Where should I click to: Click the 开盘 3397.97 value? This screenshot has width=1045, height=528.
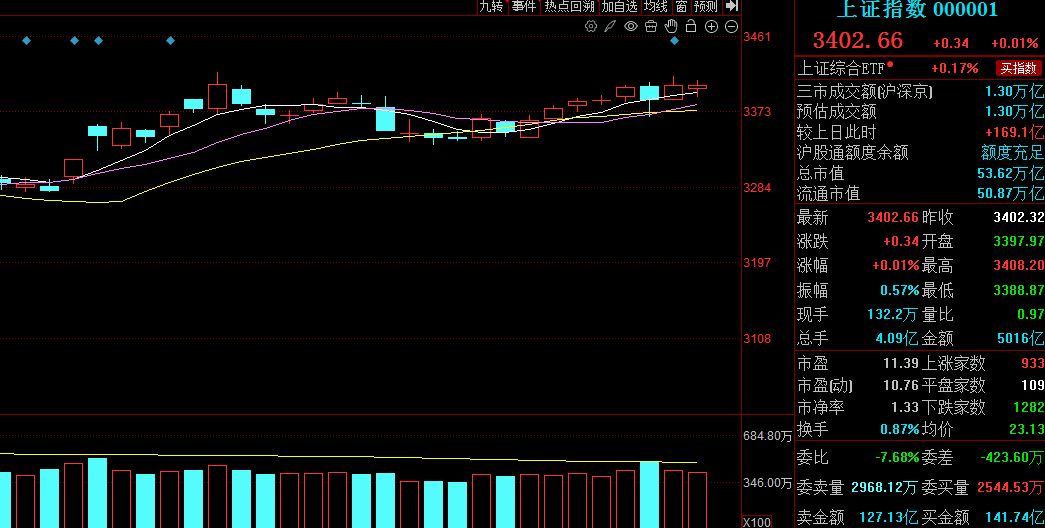[1018, 241]
